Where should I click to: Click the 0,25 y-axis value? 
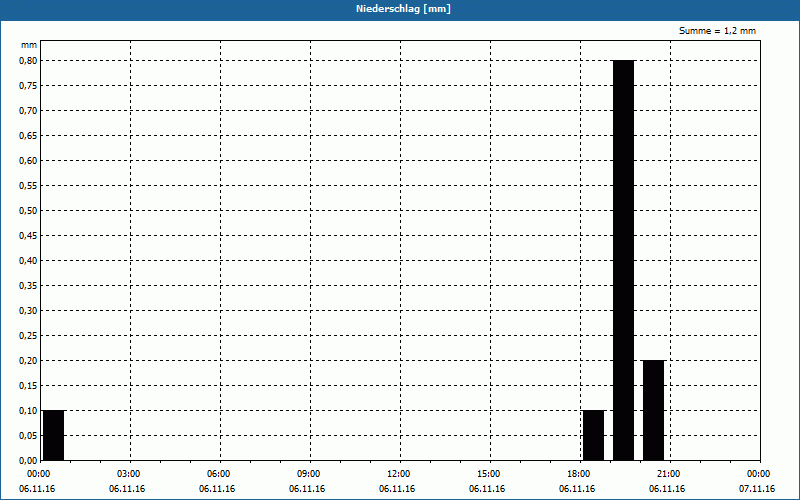(x=28, y=336)
